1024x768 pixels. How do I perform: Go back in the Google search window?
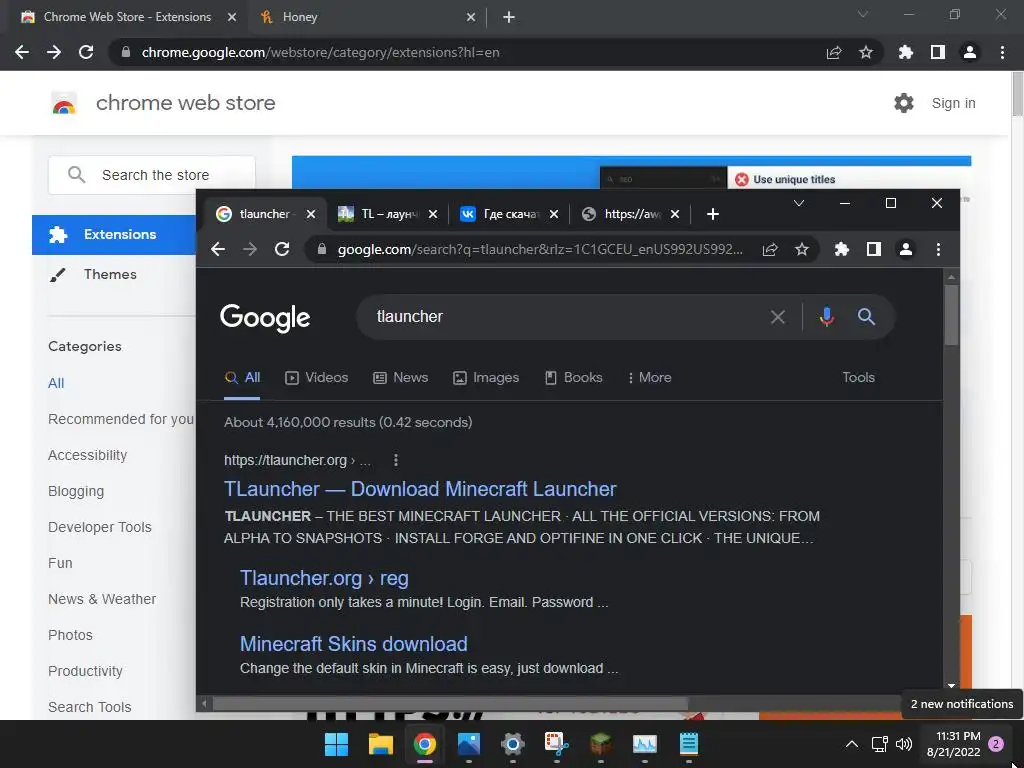pyautogui.click(x=218, y=249)
